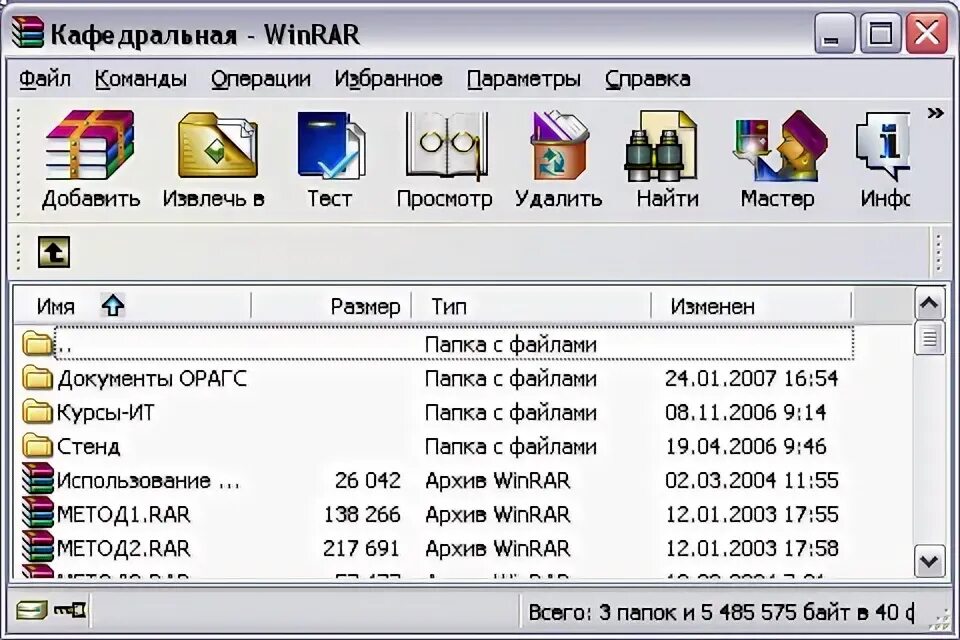
Task: Click the WinRAR books icon in title bar
Action: click(28, 33)
